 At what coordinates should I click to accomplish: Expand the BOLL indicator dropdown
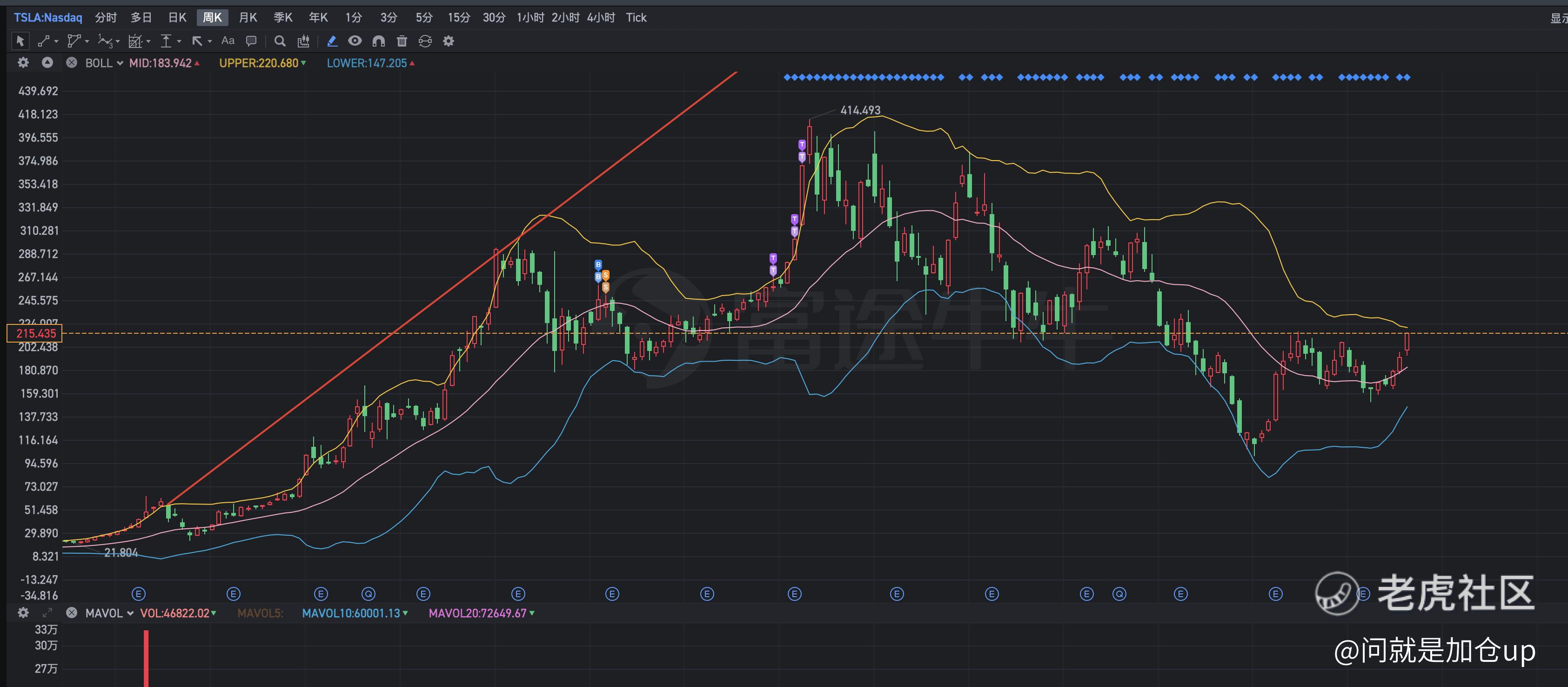[x=120, y=63]
